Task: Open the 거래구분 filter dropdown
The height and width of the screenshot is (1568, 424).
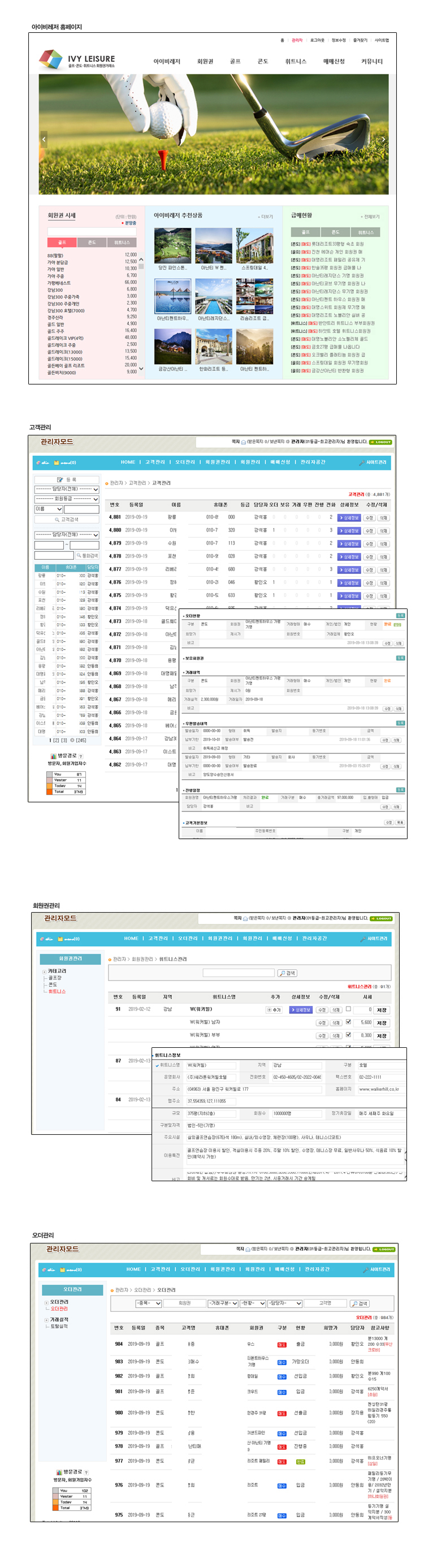Action: [x=223, y=1303]
